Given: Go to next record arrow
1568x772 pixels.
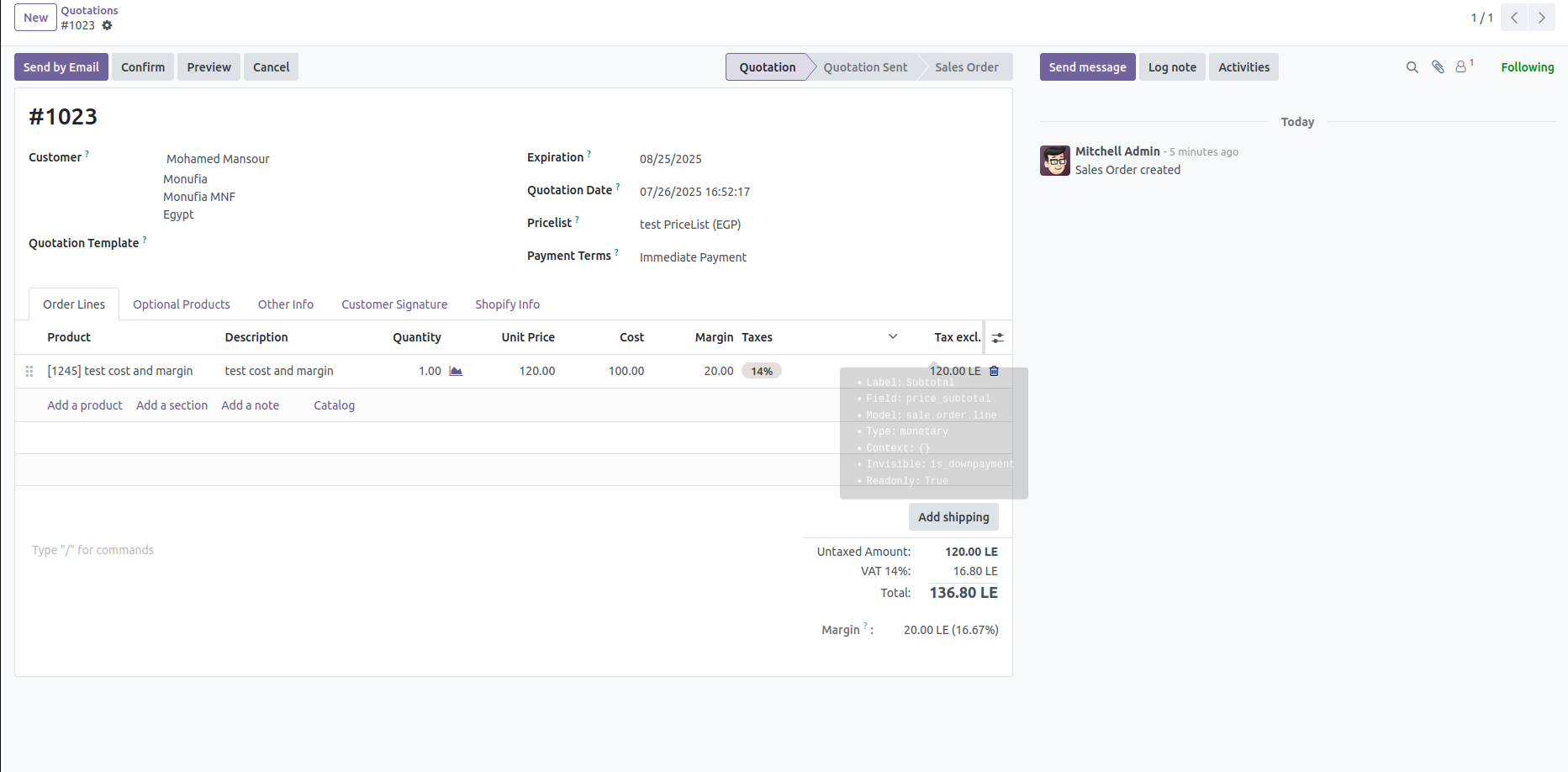Looking at the screenshot, I should coord(1542,18).
